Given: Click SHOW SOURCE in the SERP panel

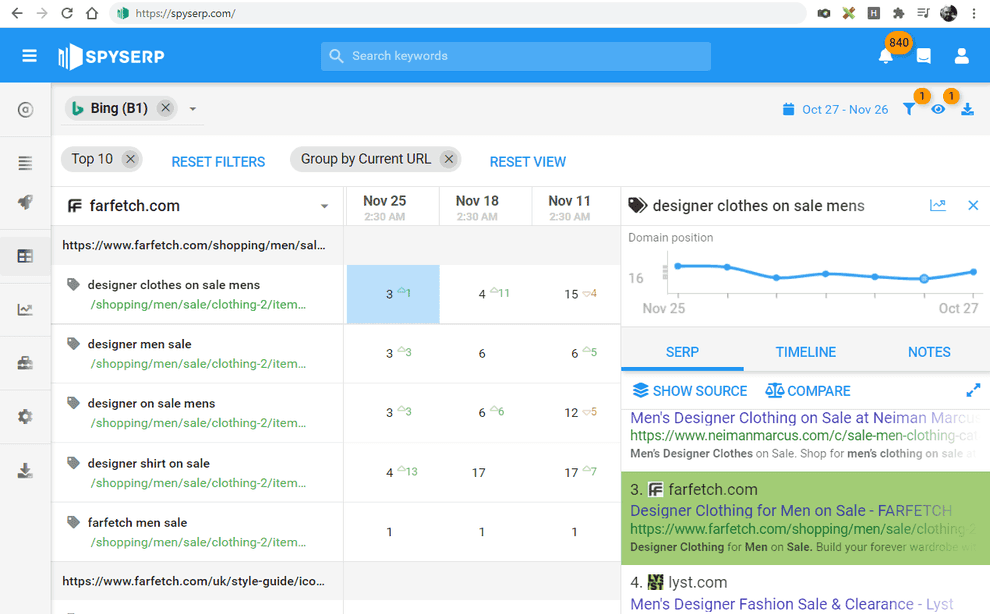Looking at the screenshot, I should [x=691, y=391].
